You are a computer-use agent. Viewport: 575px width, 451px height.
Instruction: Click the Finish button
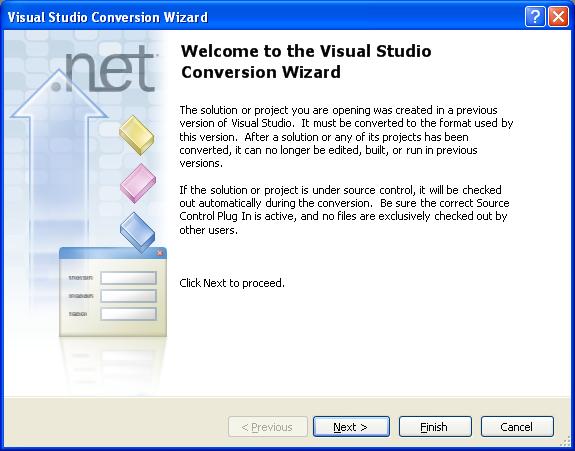coord(435,426)
